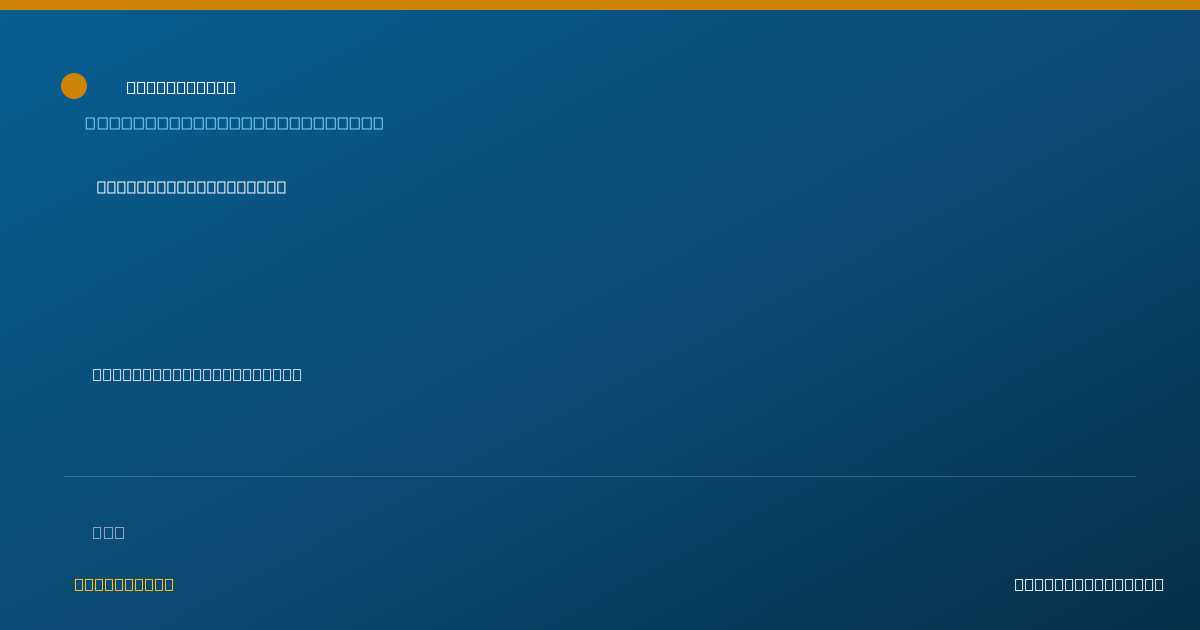Click the orange circle icon
This screenshot has height=630, width=1200.
74,86
